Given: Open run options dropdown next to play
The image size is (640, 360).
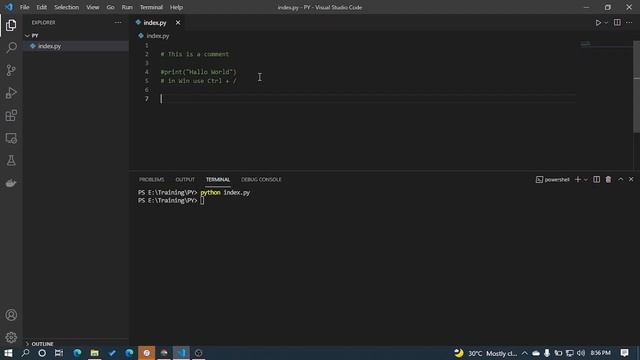Looking at the screenshot, I should (x=606, y=23).
